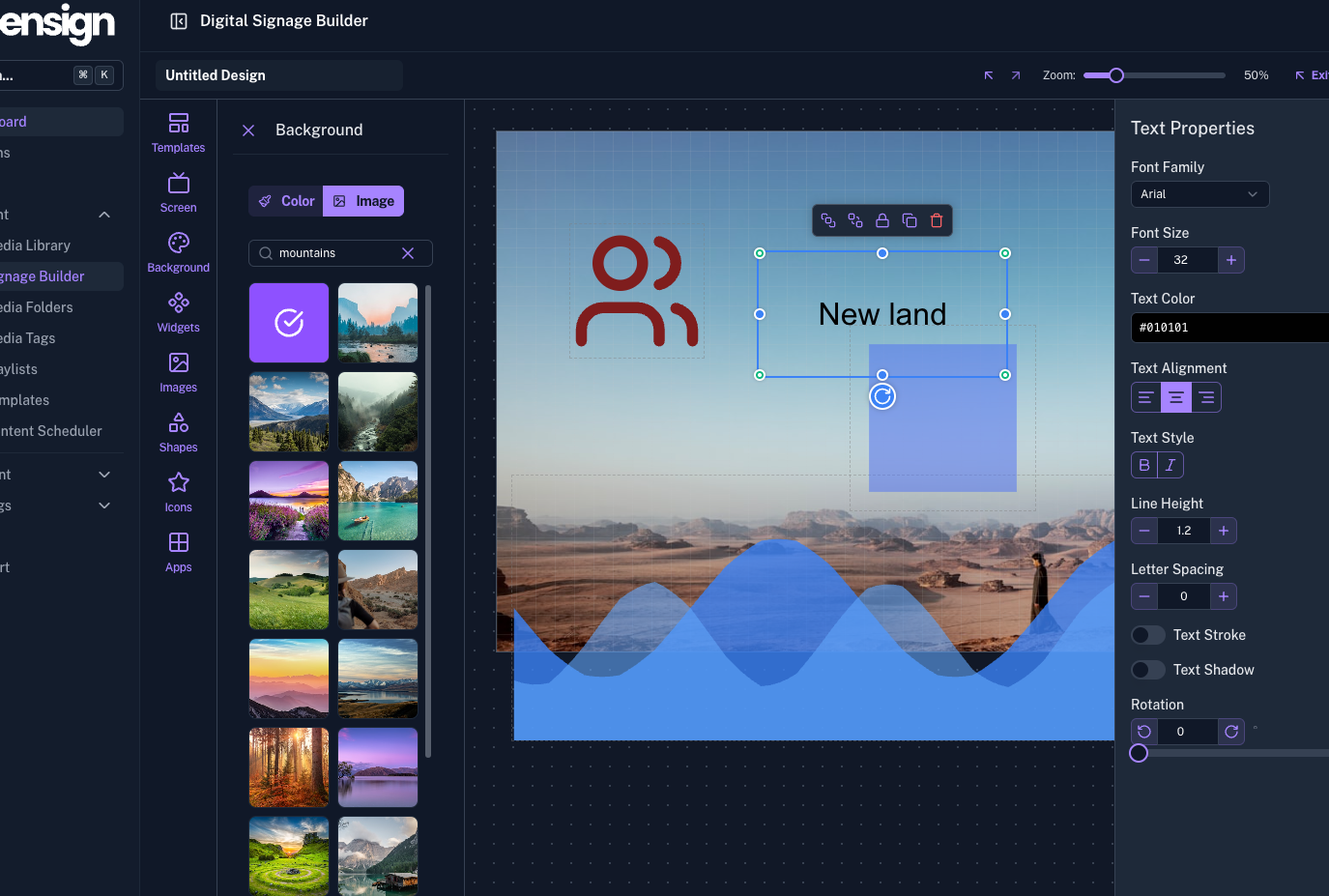Switch to the Color tab in Background panel
Image resolution: width=1329 pixels, height=896 pixels.
[x=284, y=201]
